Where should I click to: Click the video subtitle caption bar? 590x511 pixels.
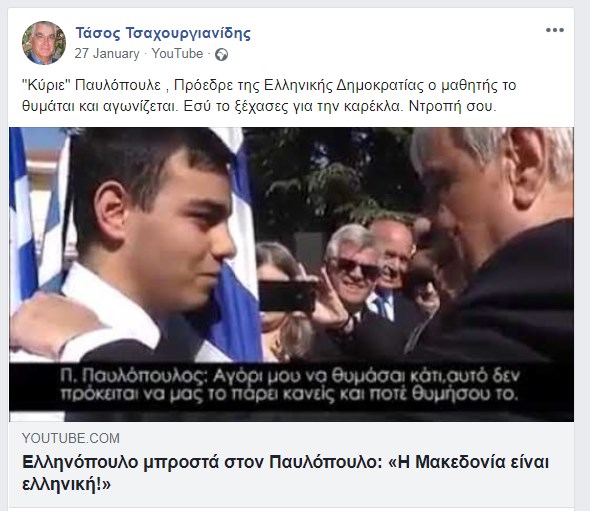292,386
